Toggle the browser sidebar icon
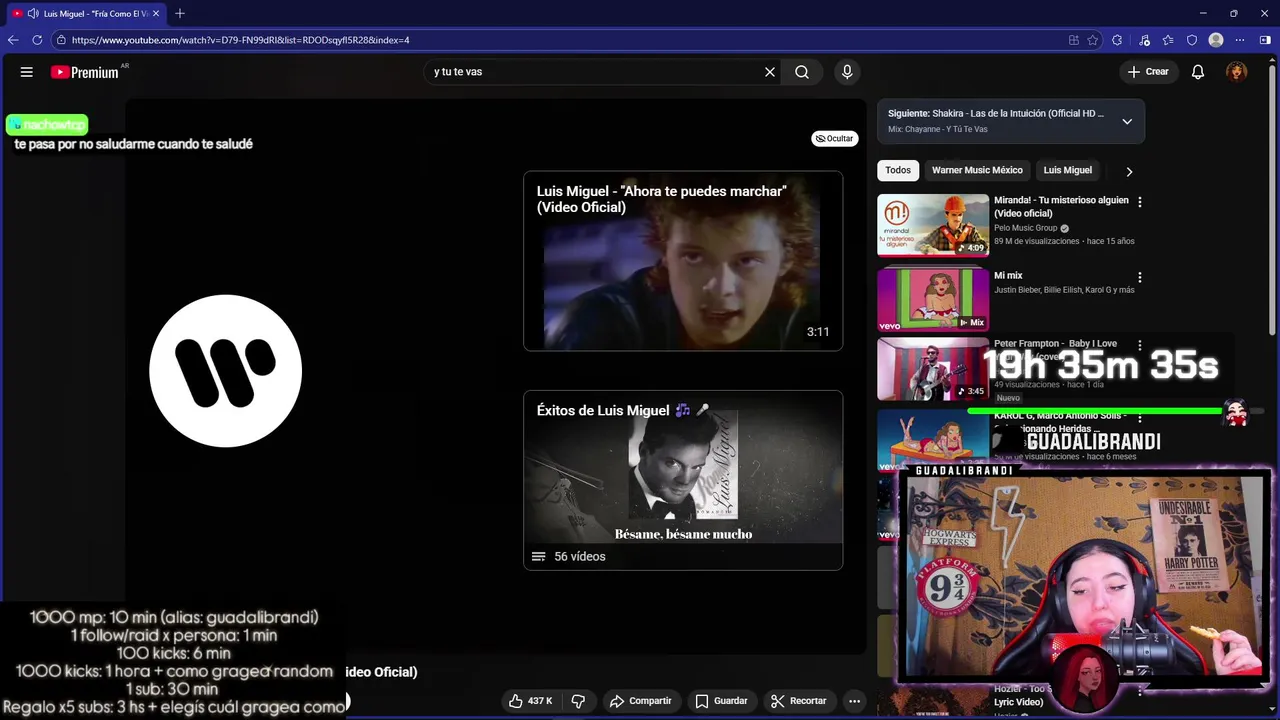 tap(1265, 40)
